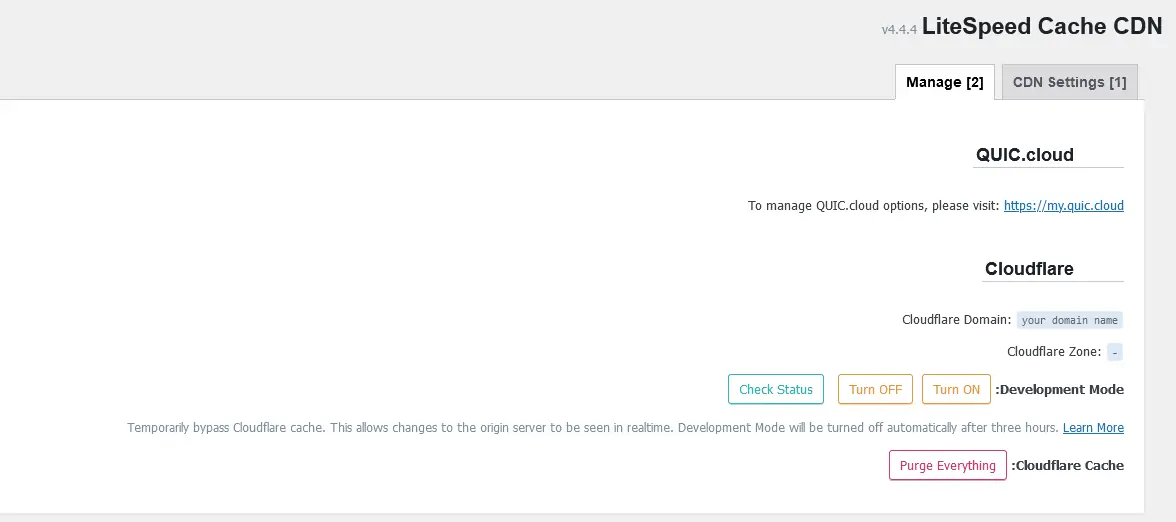Open the CDN Settings [1] tab
The image size is (1176, 522).
point(1070,82)
